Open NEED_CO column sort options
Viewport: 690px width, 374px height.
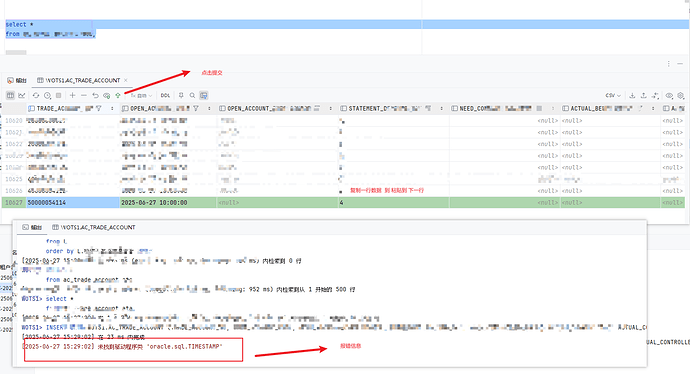coord(553,108)
